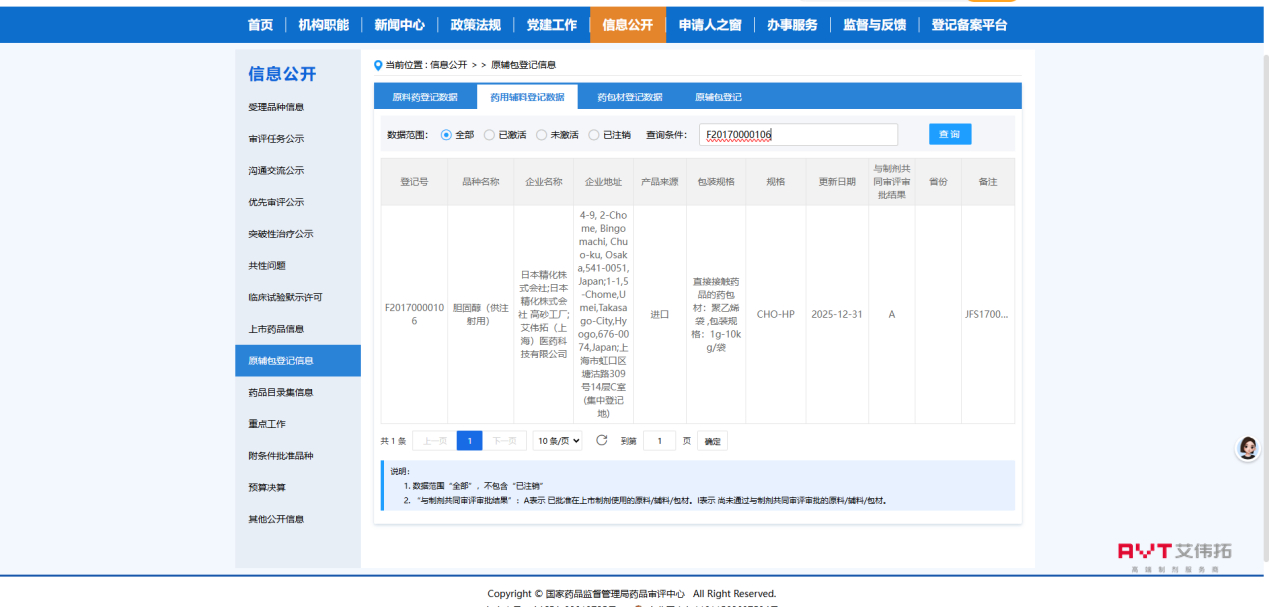Click the 品种名称 column header
The width and height of the screenshot is (1269, 607).
click(x=480, y=182)
